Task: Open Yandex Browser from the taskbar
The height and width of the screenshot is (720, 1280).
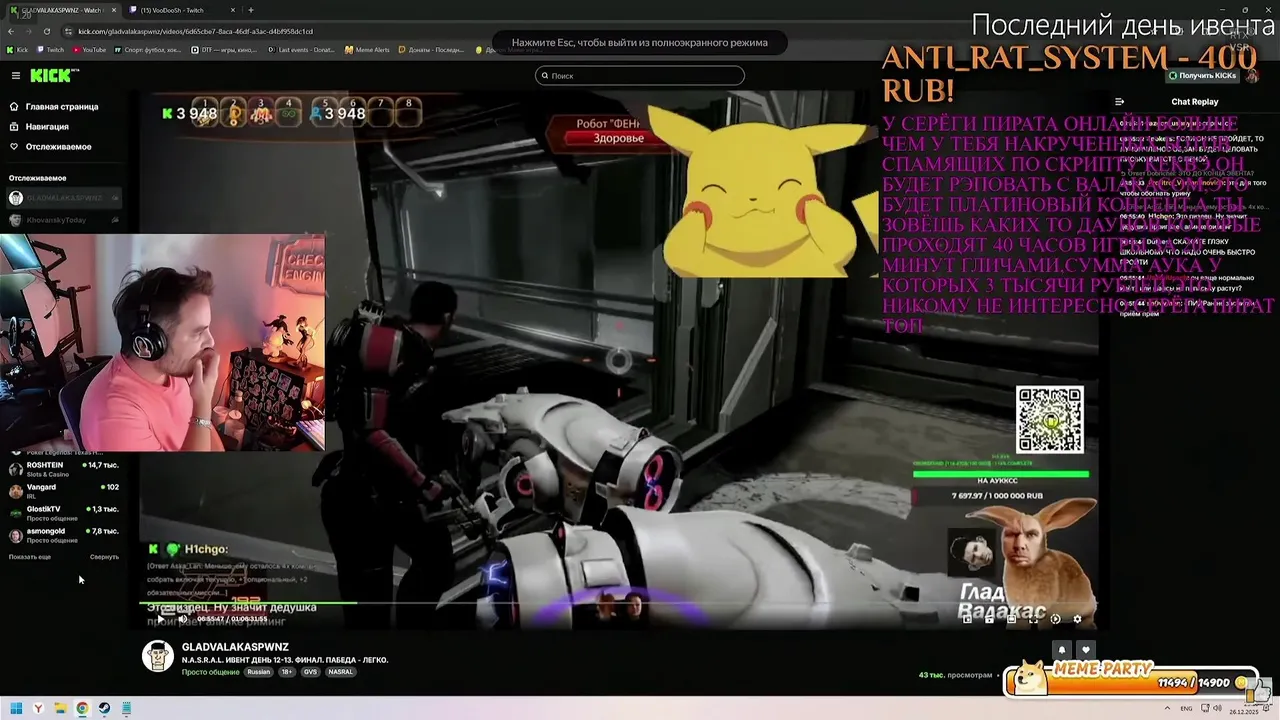Action: (38, 708)
